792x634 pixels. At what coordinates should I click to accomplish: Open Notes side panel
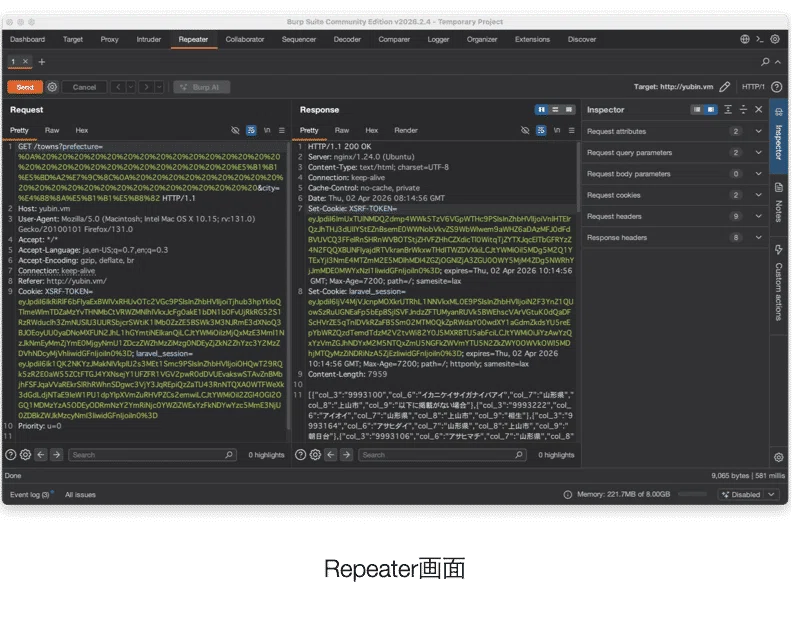click(x=778, y=203)
